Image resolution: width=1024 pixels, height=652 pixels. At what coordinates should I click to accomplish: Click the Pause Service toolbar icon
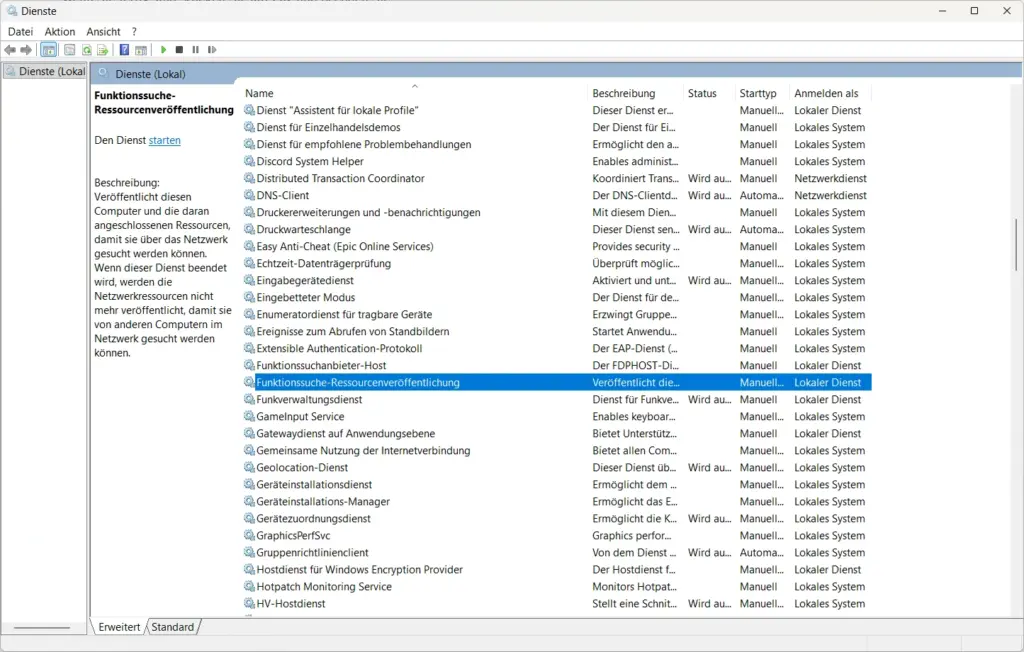coord(195,50)
